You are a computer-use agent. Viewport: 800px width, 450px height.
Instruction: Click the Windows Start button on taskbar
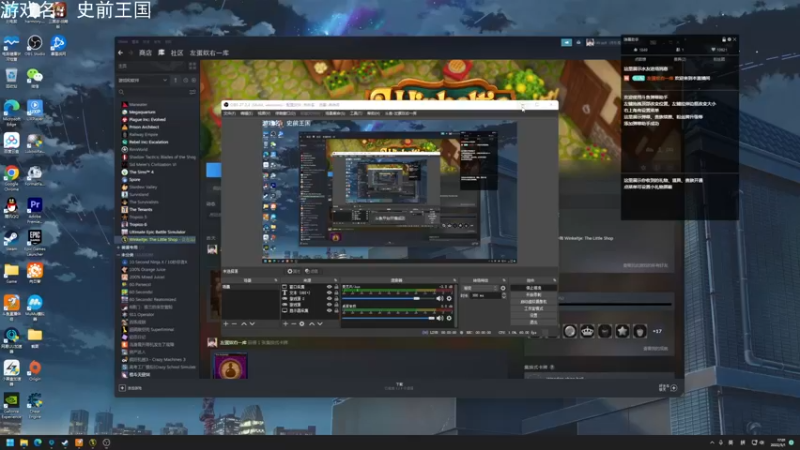pos(10,442)
